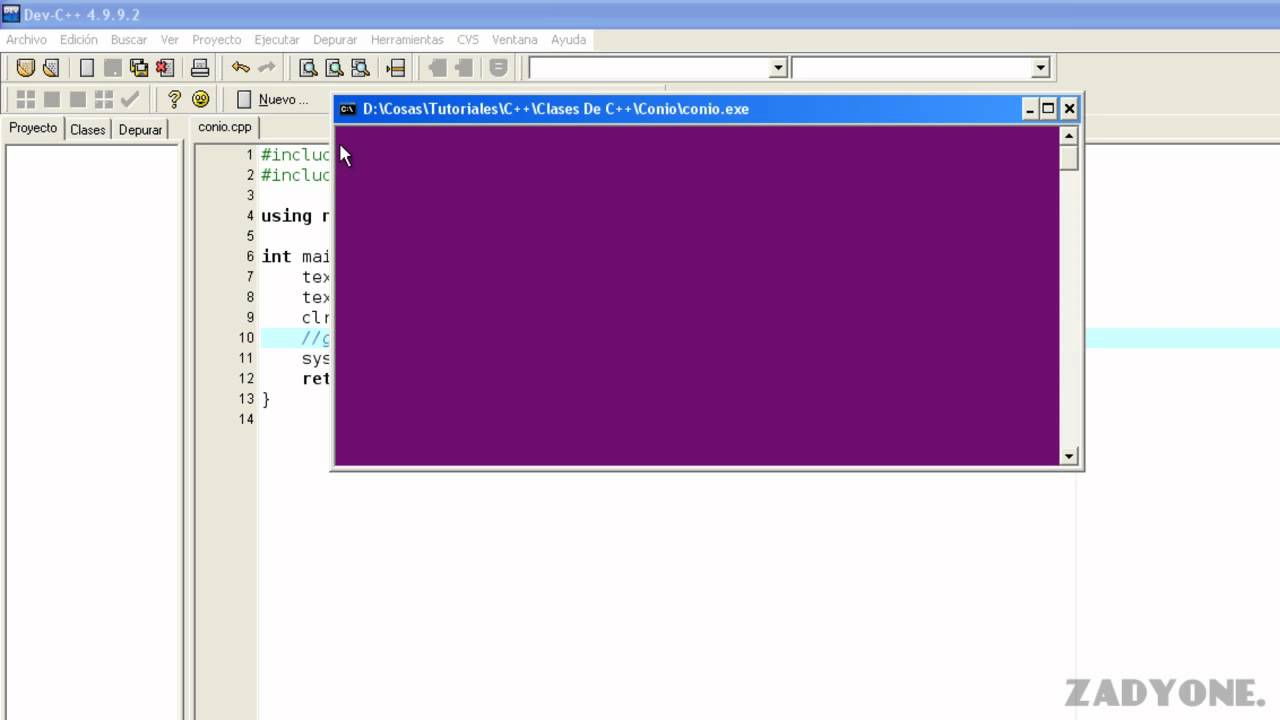The image size is (1280, 720).
Task: Click the rebuild all toolbar icon
Action: [103, 99]
